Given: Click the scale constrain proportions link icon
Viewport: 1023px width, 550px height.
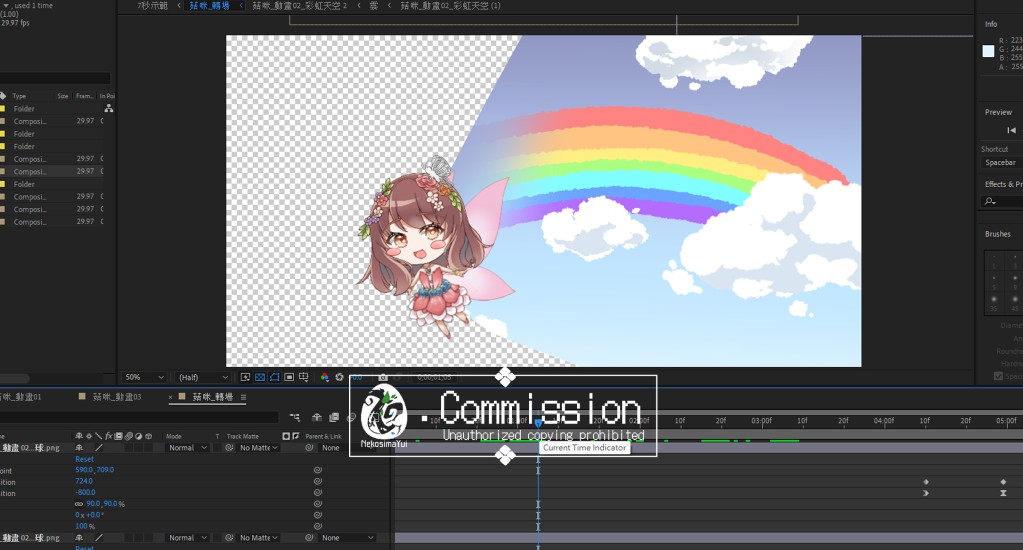Looking at the screenshot, I should tap(79, 503).
